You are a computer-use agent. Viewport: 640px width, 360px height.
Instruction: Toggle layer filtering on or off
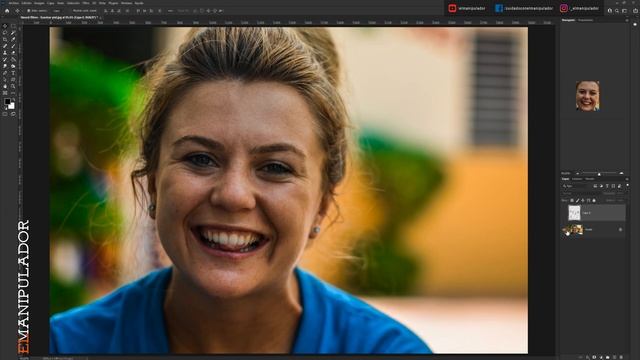point(627,185)
